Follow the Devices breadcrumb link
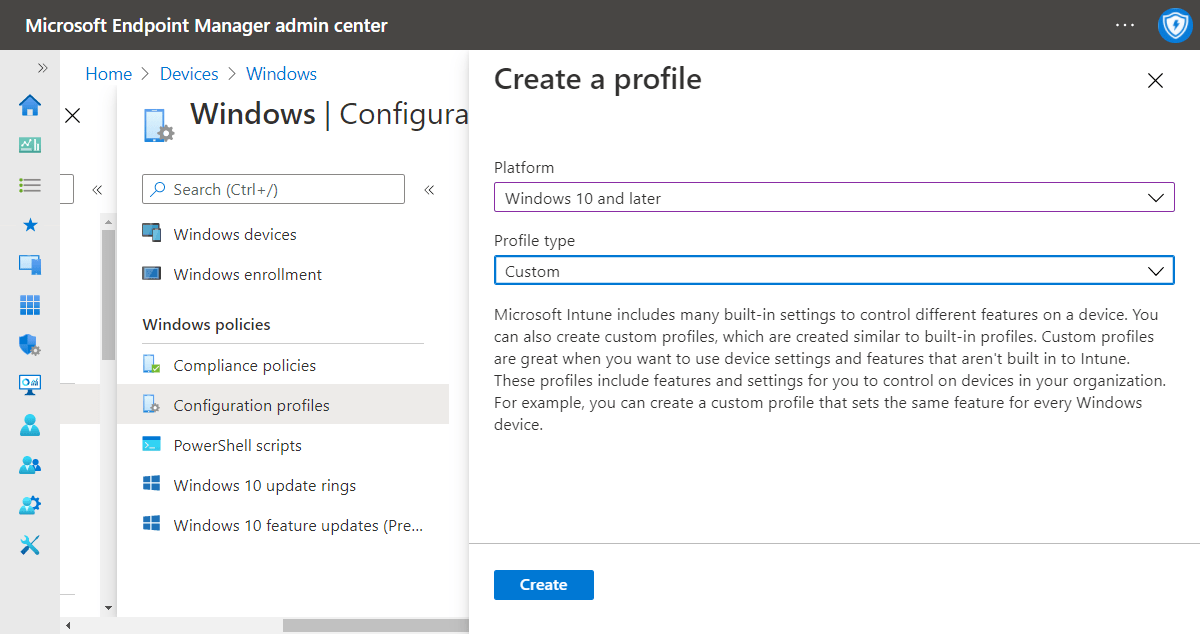This screenshot has height=634, width=1200. (189, 73)
